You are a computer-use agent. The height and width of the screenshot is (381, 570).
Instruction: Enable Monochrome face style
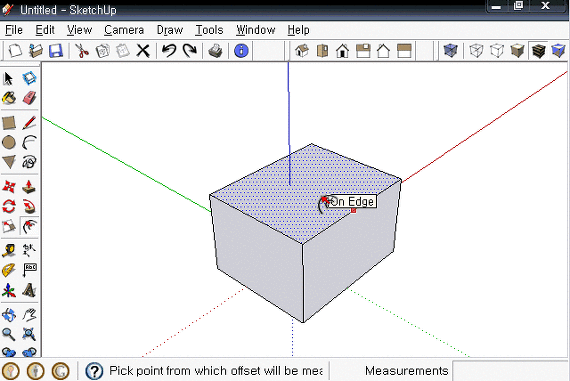pyautogui.click(x=558, y=51)
